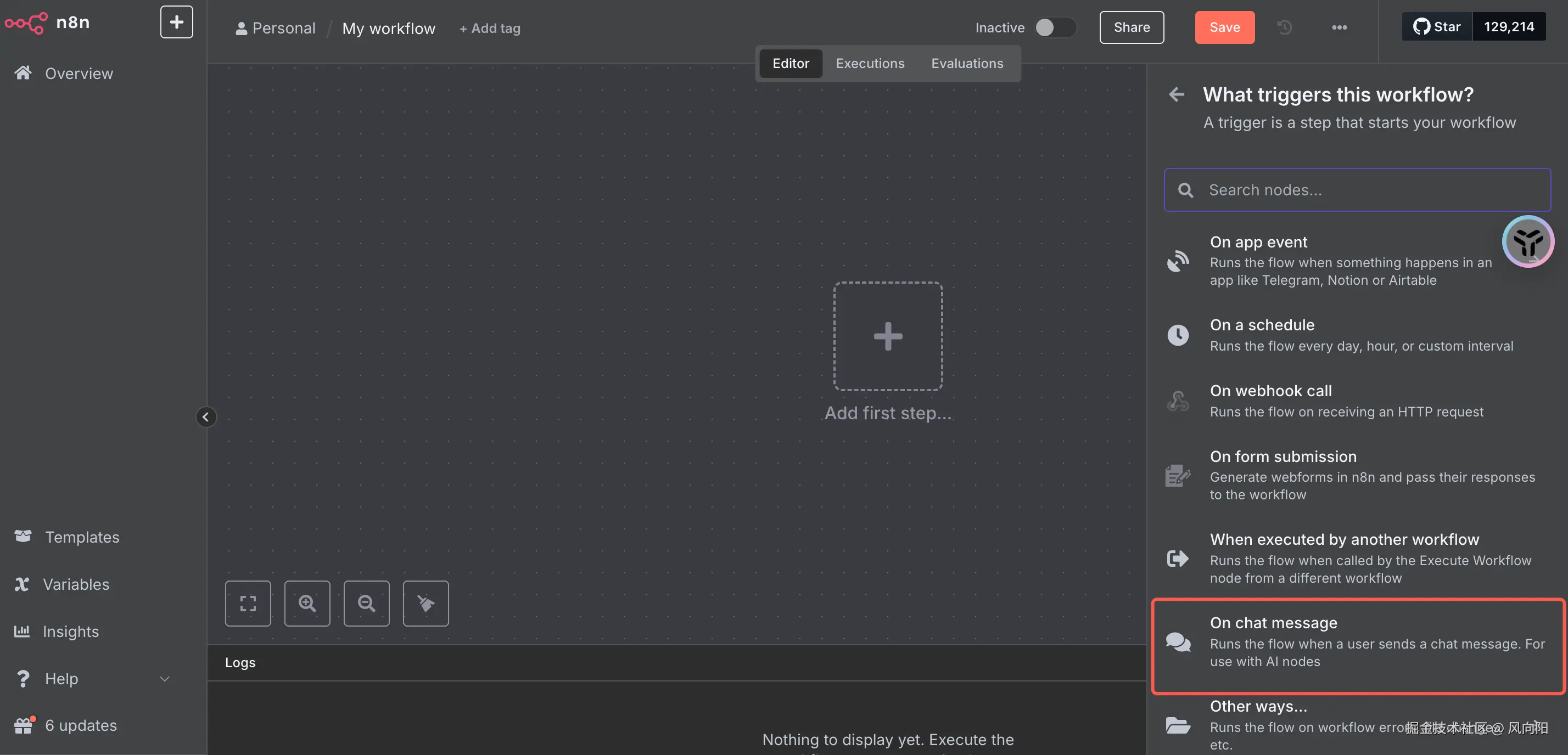Select the On chat message trigger

1357,644
